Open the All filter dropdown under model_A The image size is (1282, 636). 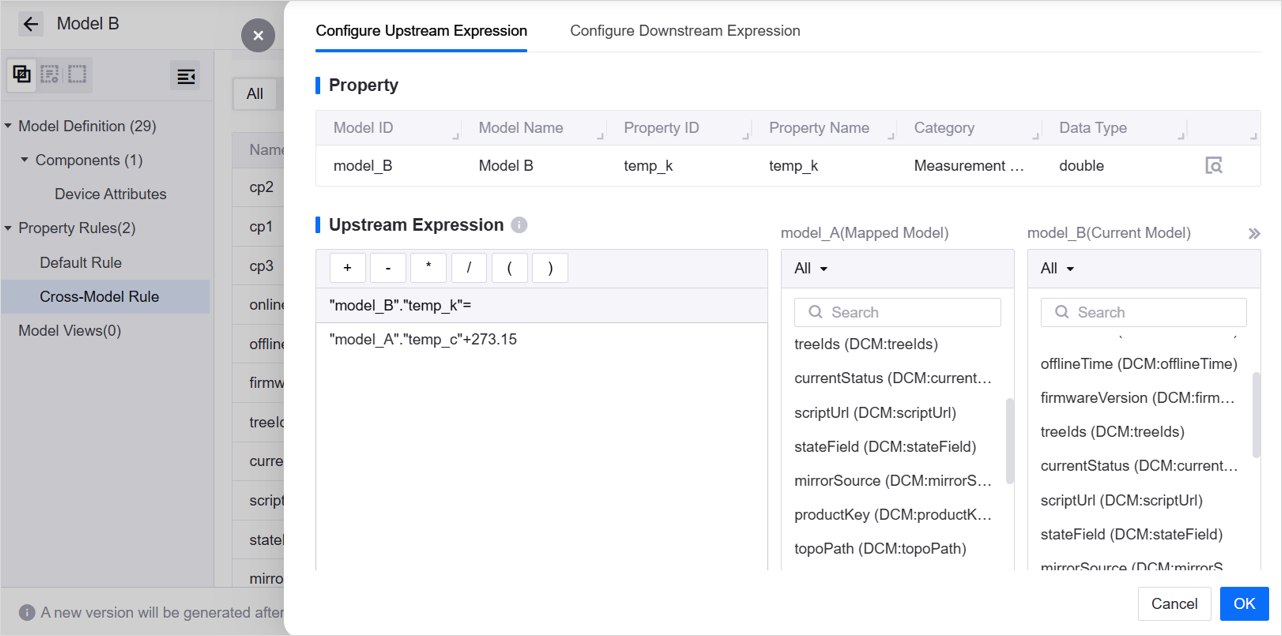[810, 268]
